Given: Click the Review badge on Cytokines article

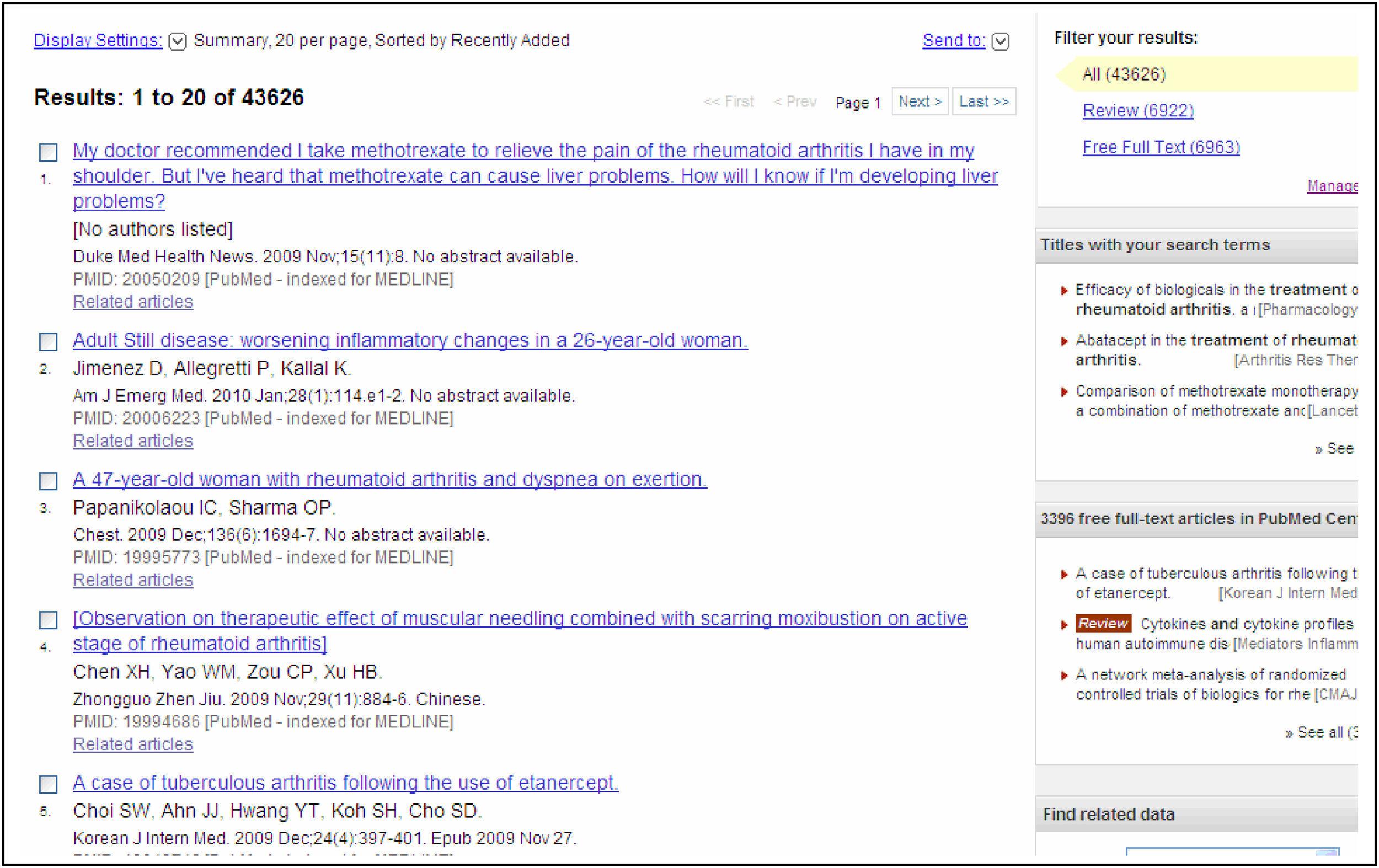Looking at the screenshot, I should (1103, 623).
